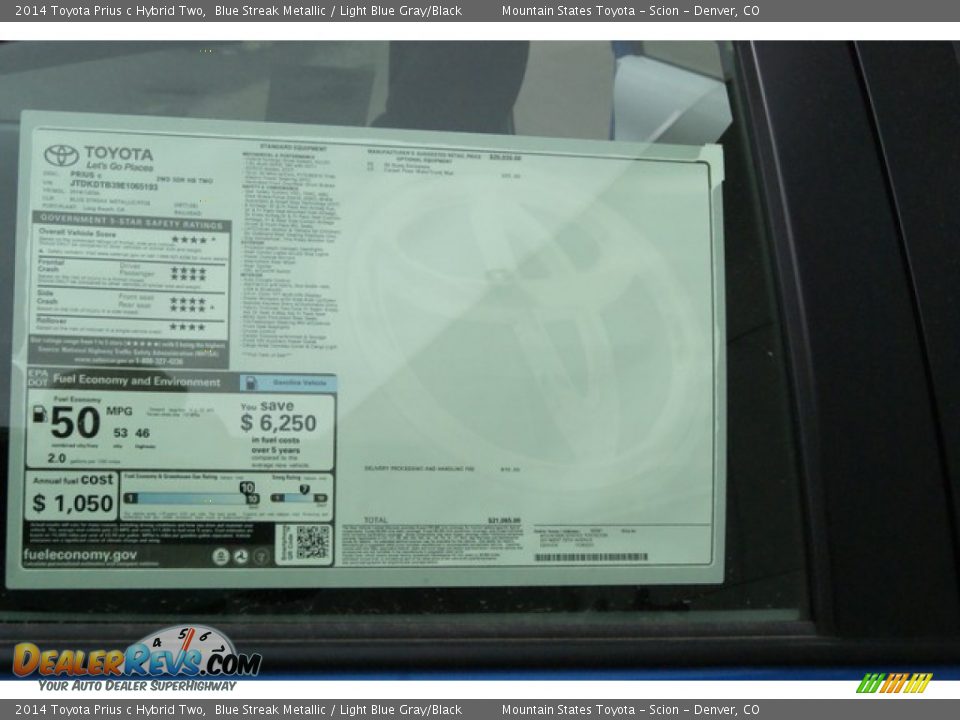Click the Government 5-Star Safety Ratings header
The image size is (960, 720).
pos(132,218)
